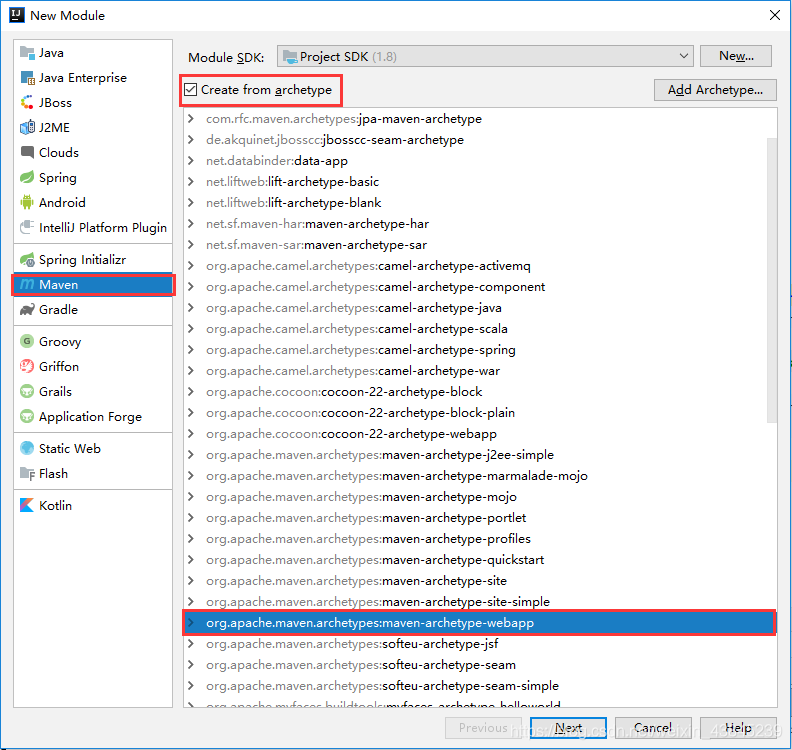Close the New Module dialog
The width and height of the screenshot is (792, 750).
[x=775, y=15]
